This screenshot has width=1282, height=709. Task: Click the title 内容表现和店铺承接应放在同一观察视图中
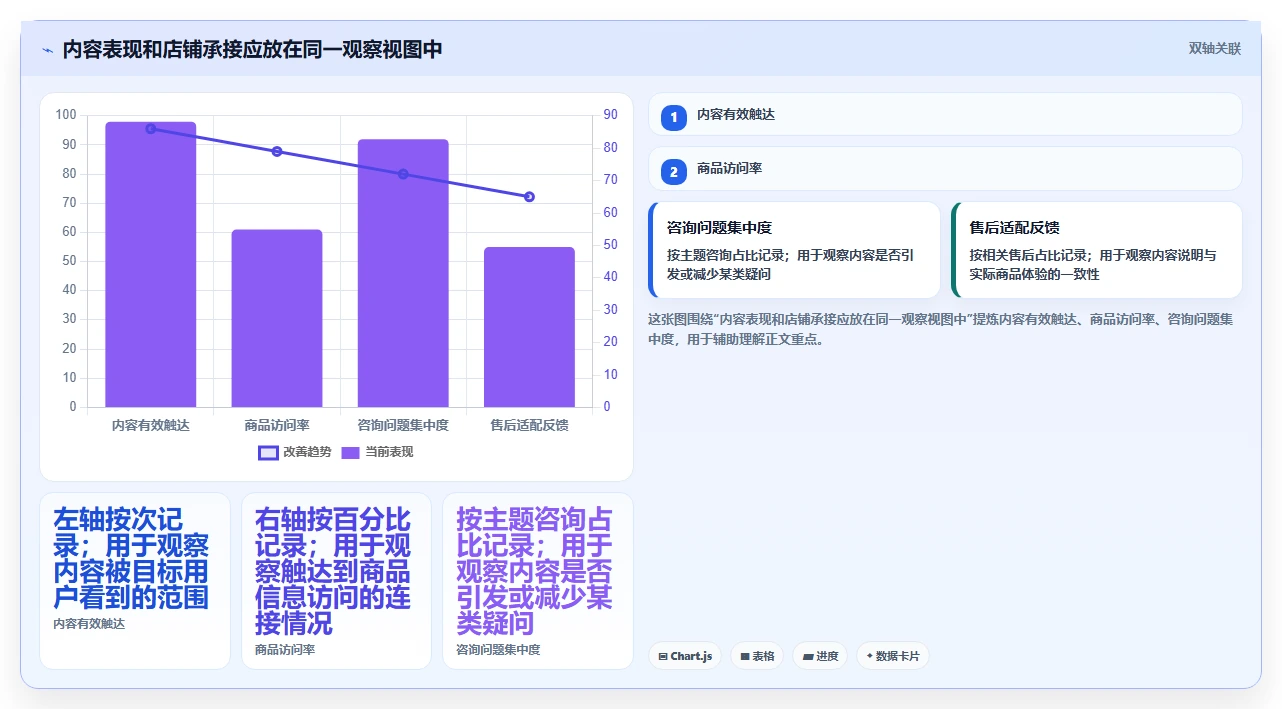coord(252,49)
